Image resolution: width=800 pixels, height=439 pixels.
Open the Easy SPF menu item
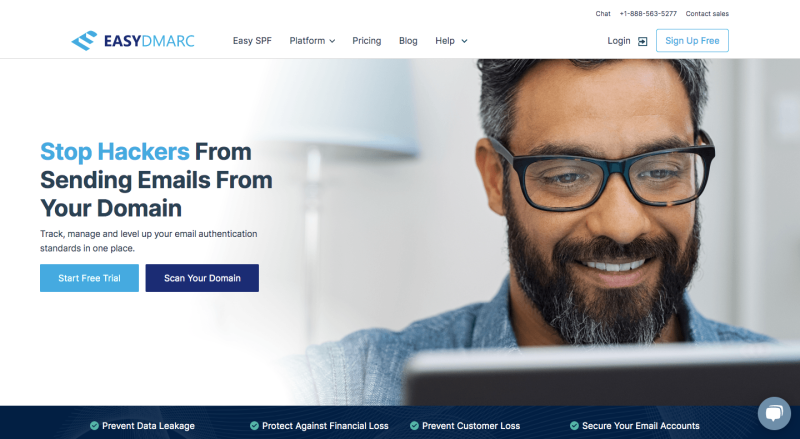(252, 41)
